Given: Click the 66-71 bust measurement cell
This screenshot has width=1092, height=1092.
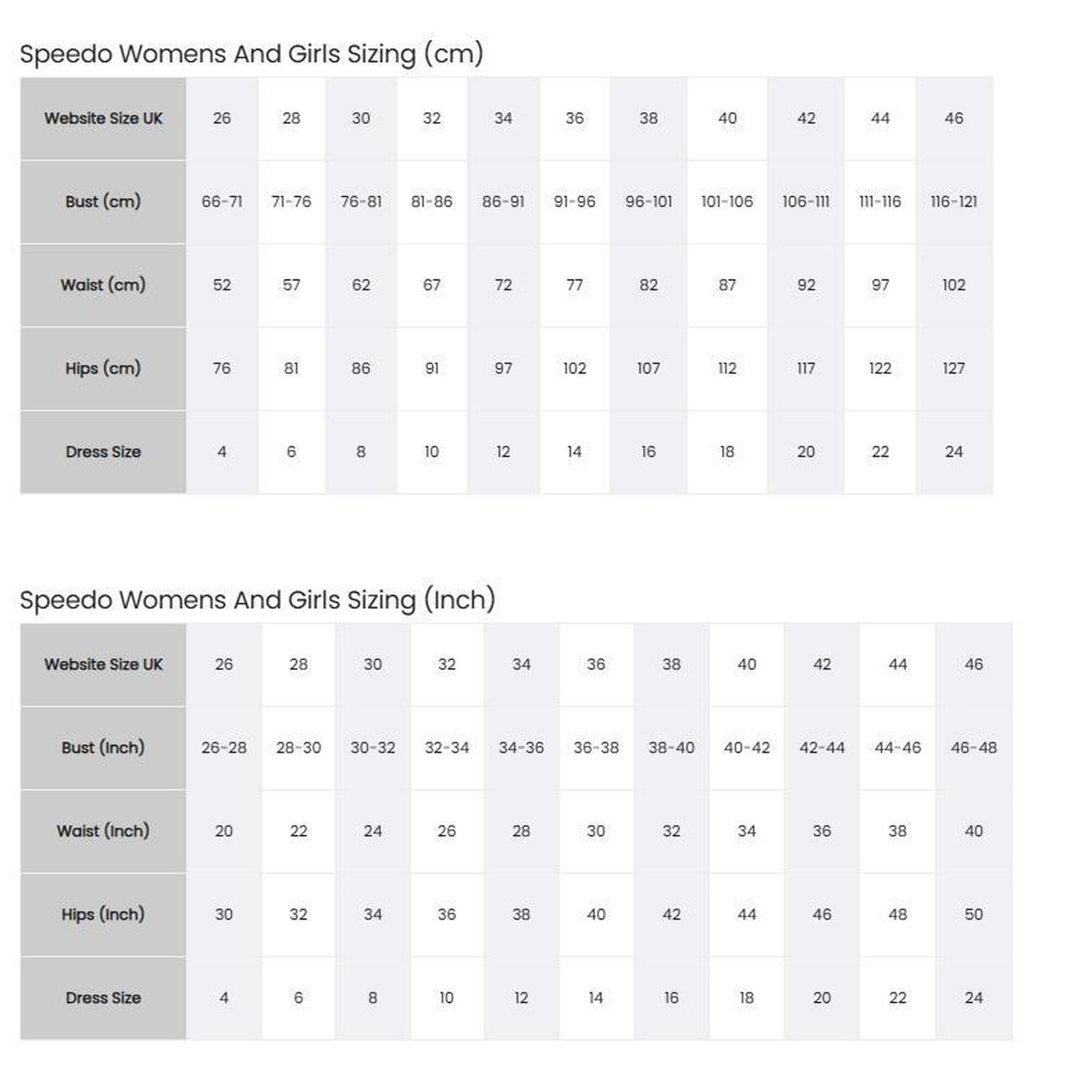Looking at the screenshot, I should pyautogui.click(x=222, y=202).
